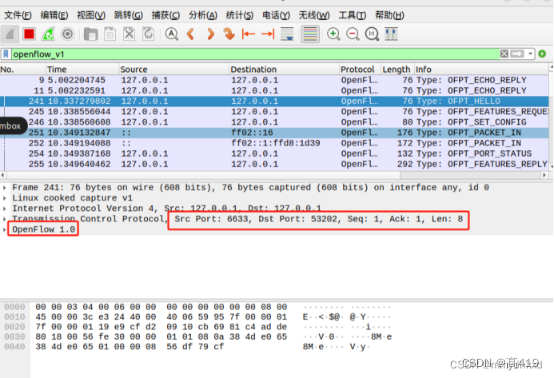The height and width of the screenshot is (378, 554).
Task: Sort by the Protocol column header
Action: click(360, 69)
